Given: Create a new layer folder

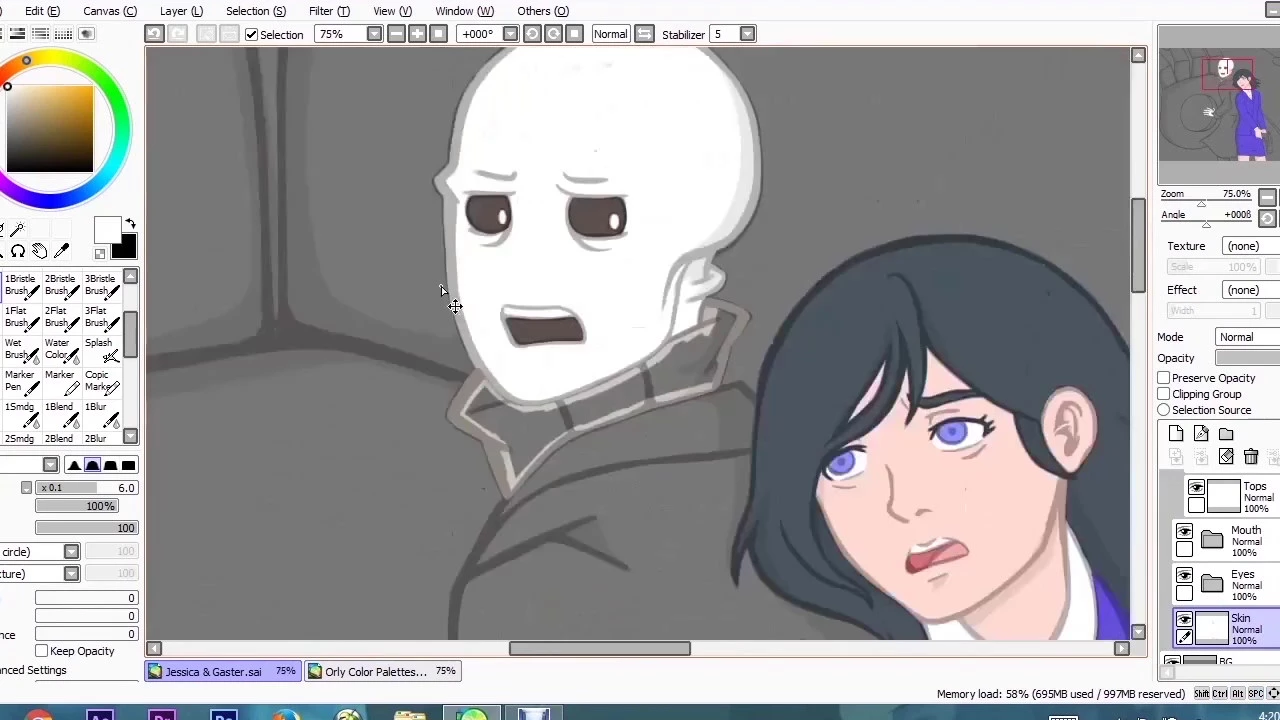Looking at the screenshot, I should point(1226,433).
